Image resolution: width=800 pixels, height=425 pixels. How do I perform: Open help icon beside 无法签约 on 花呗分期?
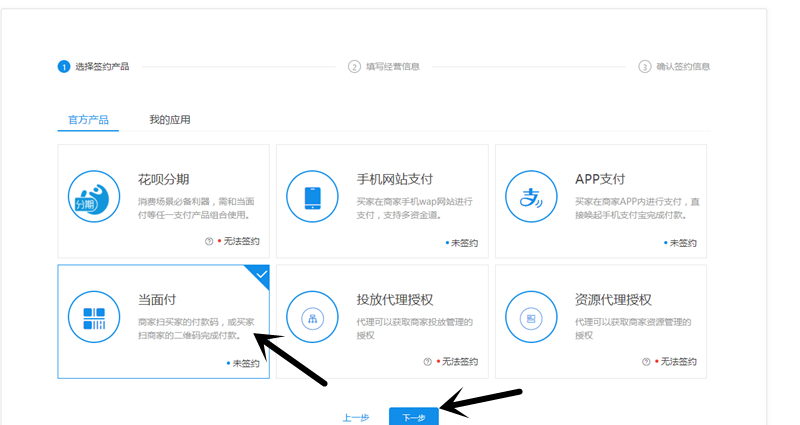coord(209,241)
